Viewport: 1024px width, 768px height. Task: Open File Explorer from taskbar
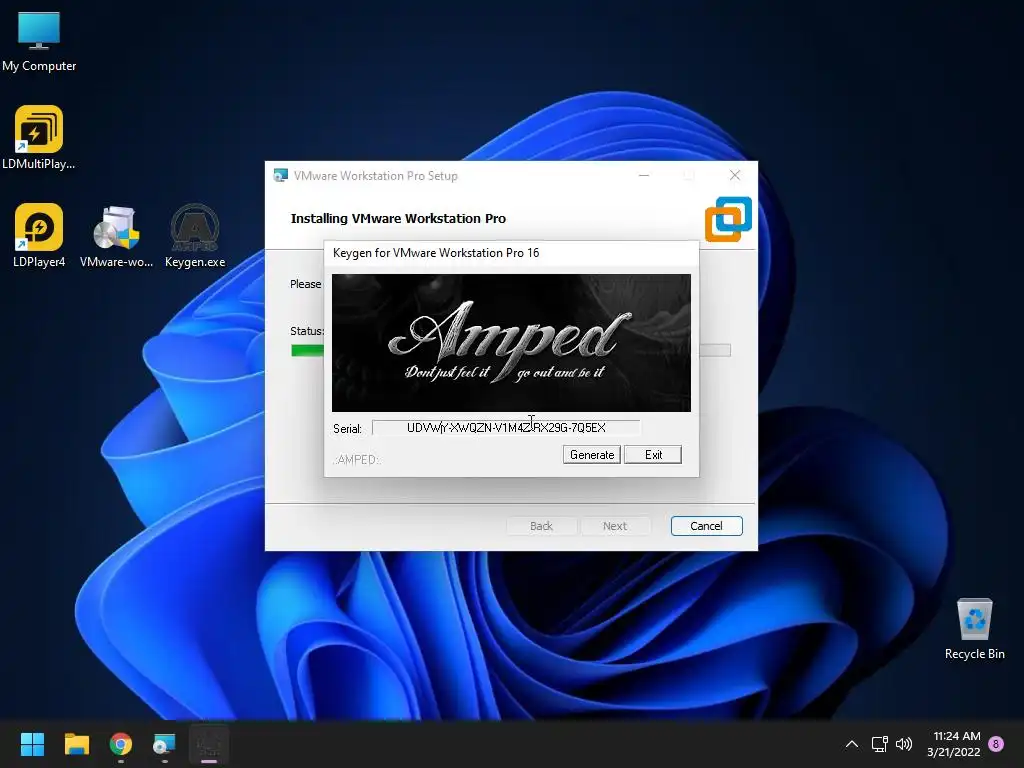point(76,744)
